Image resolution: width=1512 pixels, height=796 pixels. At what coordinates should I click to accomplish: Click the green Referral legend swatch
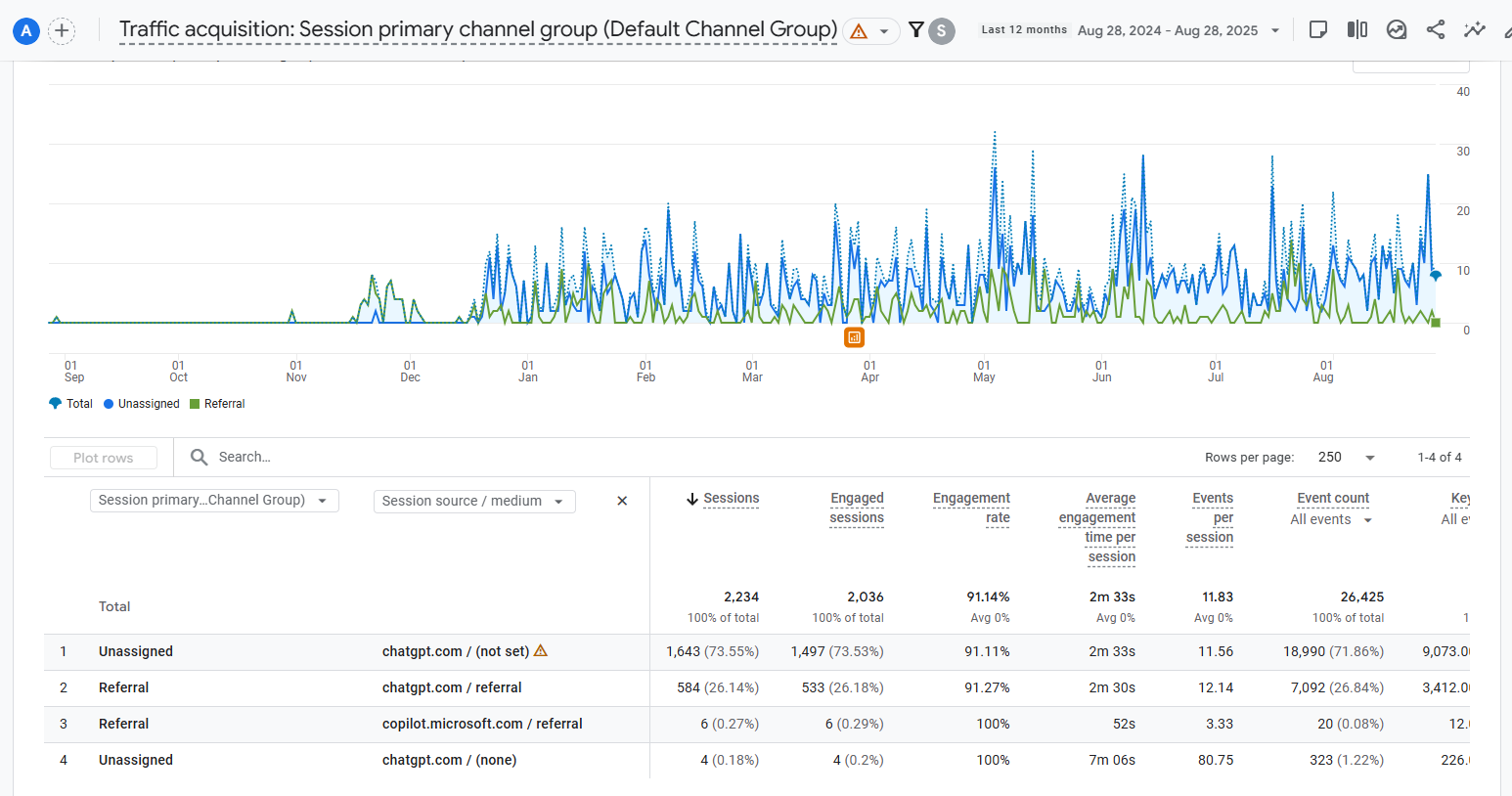click(195, 404)
